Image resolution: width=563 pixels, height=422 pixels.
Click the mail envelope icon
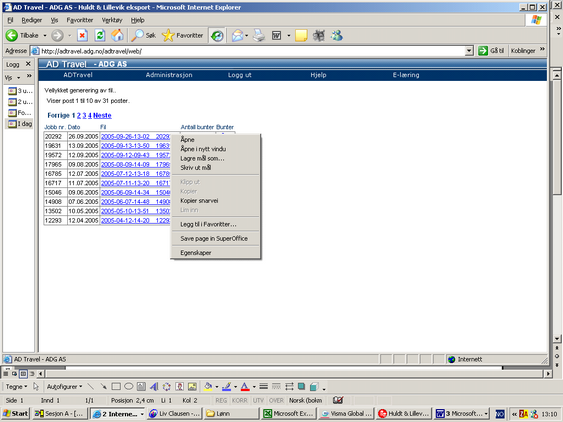coord(237,36)
